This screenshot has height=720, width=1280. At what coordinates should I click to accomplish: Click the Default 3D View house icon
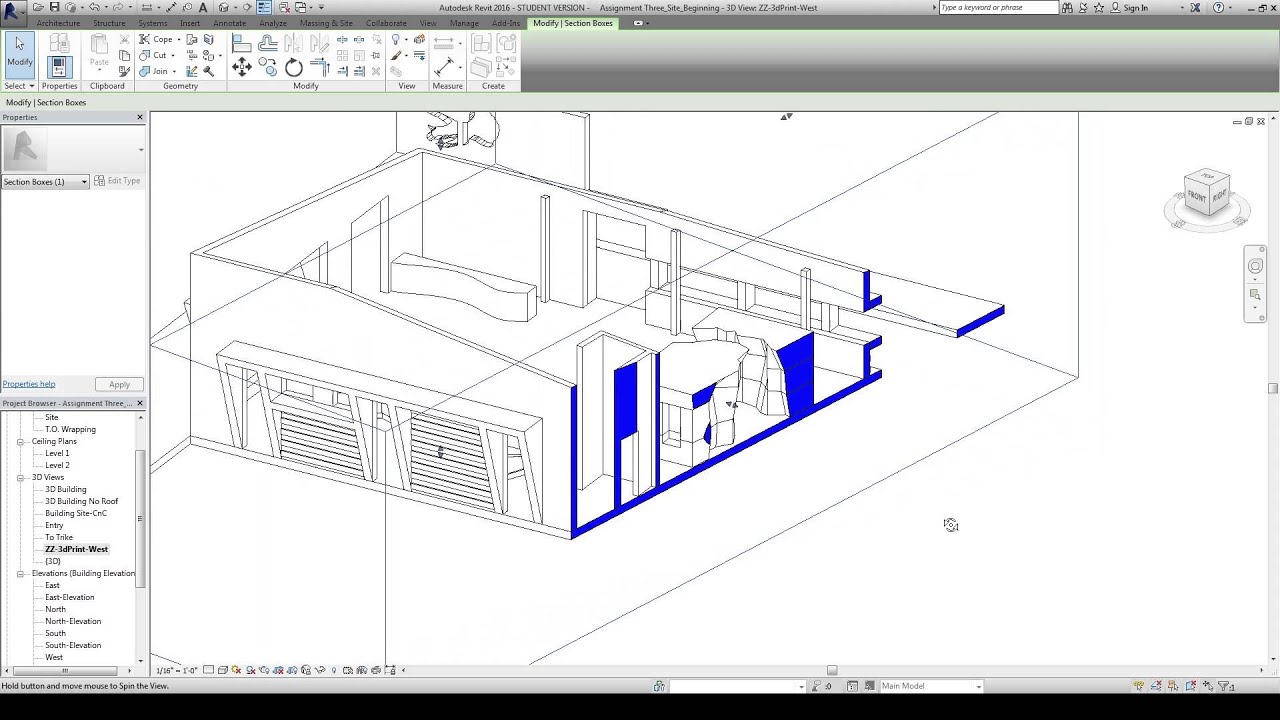[x=224, y=7]
